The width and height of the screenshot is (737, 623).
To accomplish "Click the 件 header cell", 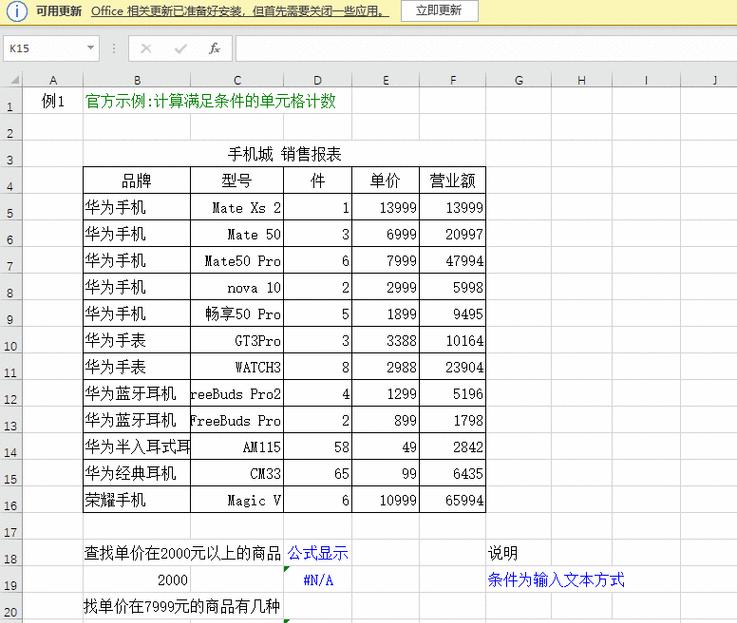I will tap(318, 181).
